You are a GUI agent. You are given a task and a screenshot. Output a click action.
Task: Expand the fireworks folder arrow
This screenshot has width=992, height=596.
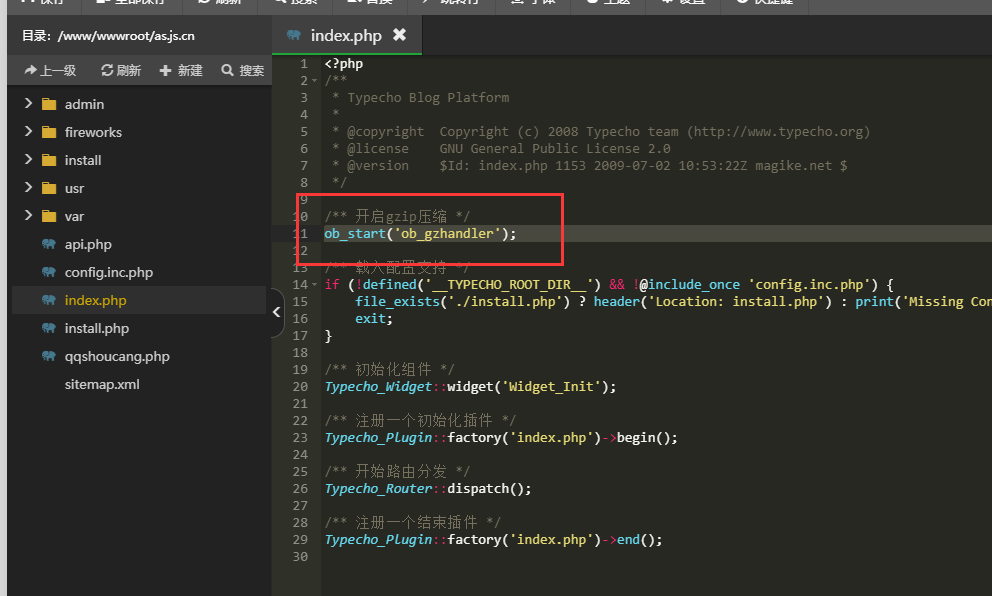click(27, 132)
